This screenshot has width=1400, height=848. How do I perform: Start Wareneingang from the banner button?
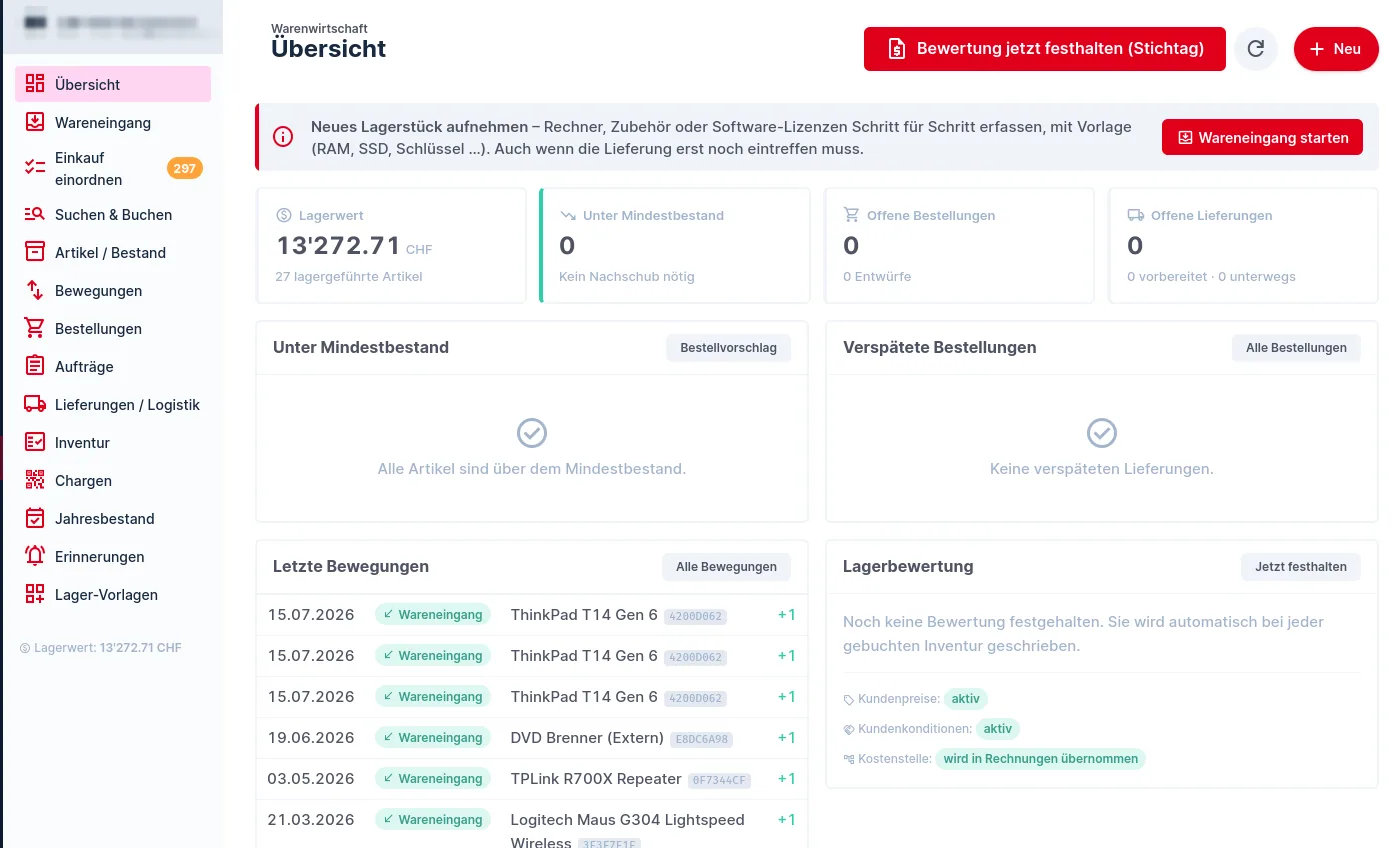pyautogui.click(x=1262, y=137)
